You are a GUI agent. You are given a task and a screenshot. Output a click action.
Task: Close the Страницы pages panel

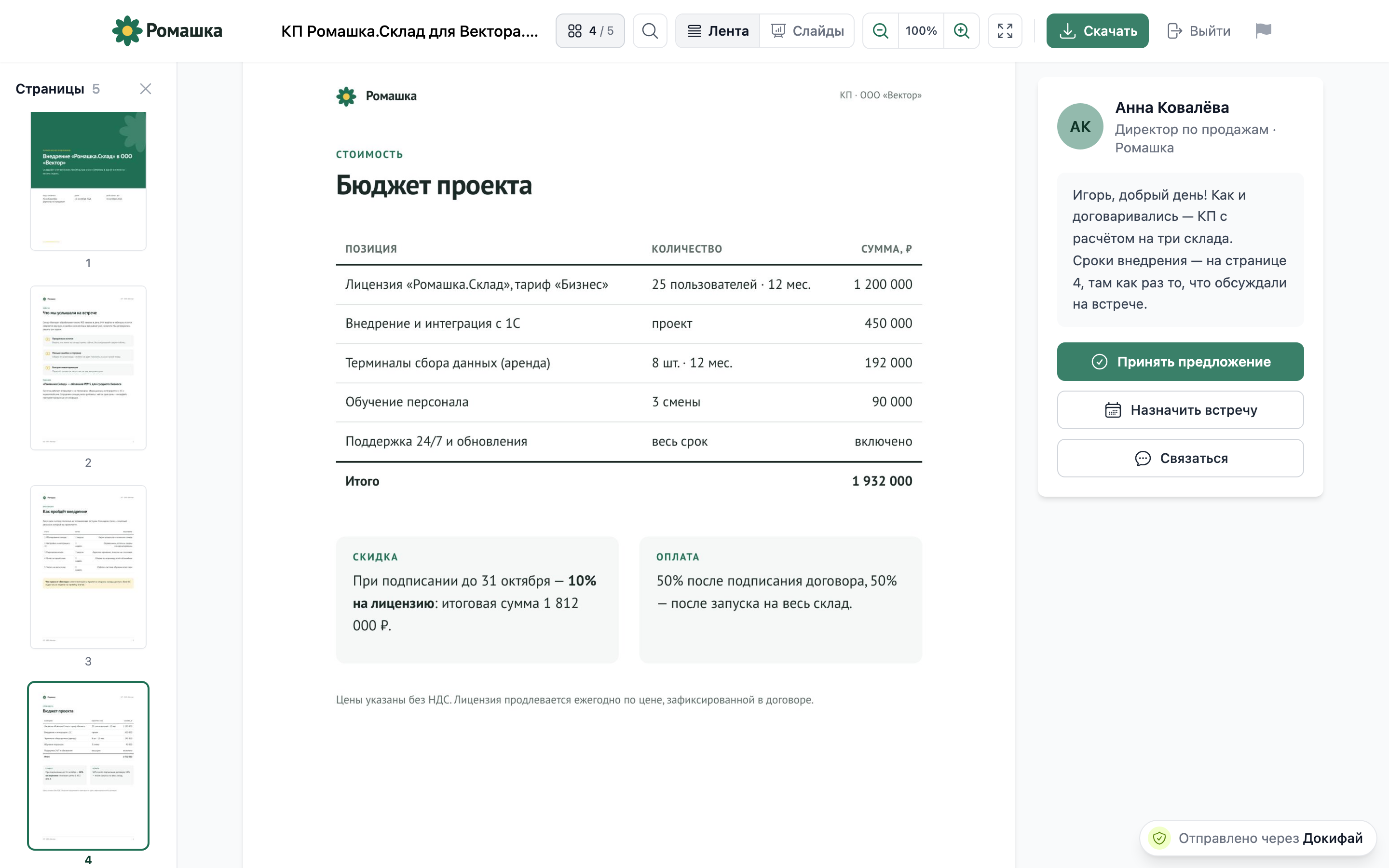146,89
